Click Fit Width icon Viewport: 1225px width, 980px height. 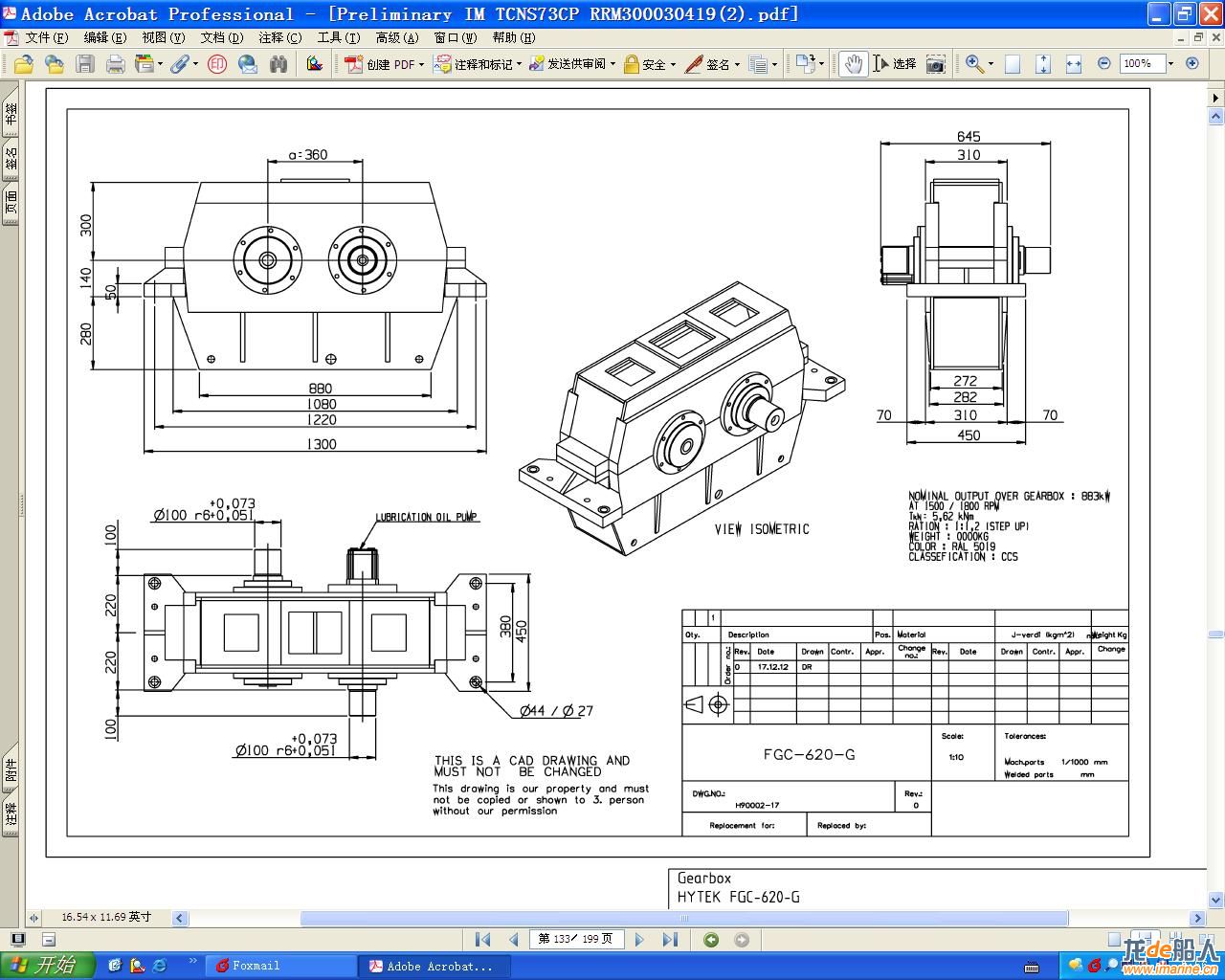tap(1073, 64)
